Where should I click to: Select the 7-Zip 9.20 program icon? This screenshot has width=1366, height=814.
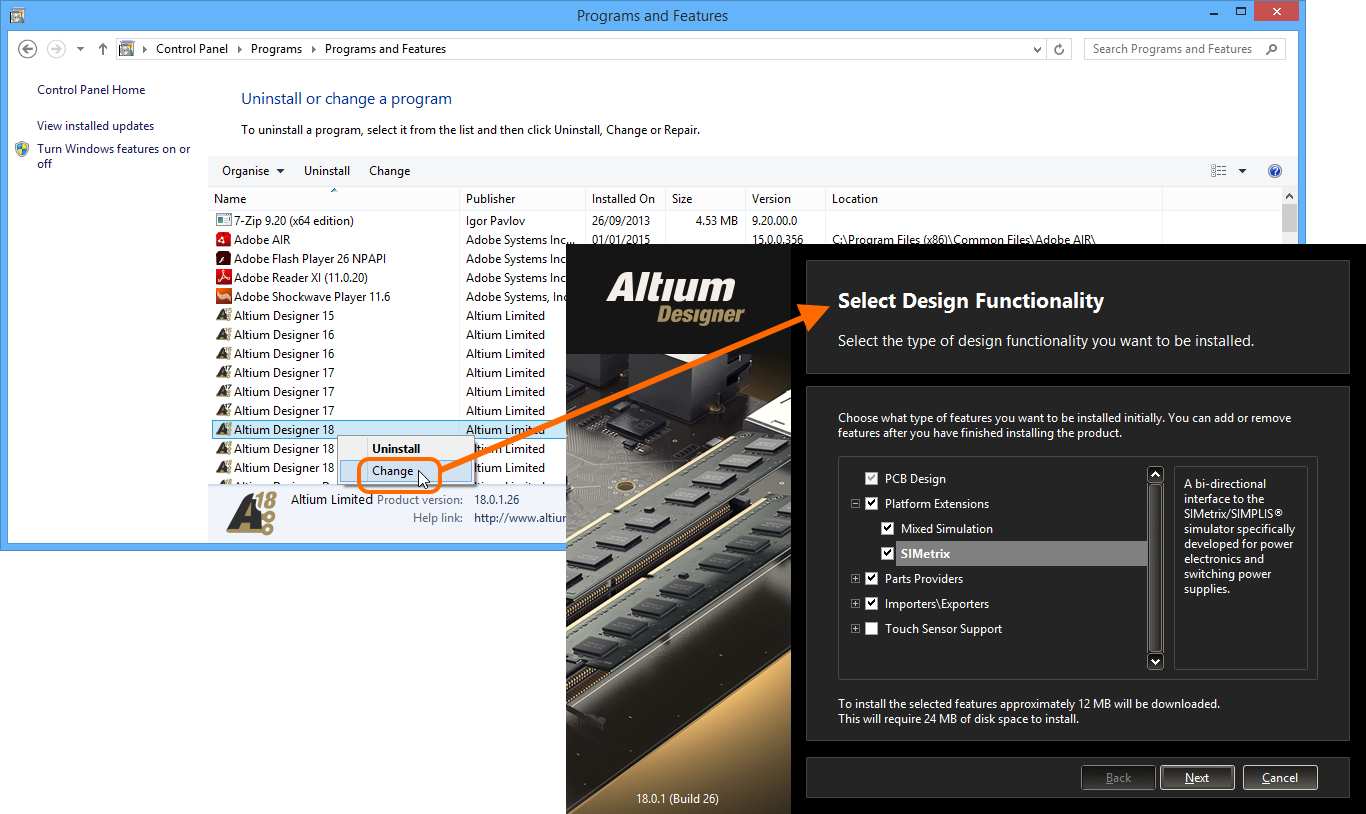pyautogui.click(x=224, y=220)
